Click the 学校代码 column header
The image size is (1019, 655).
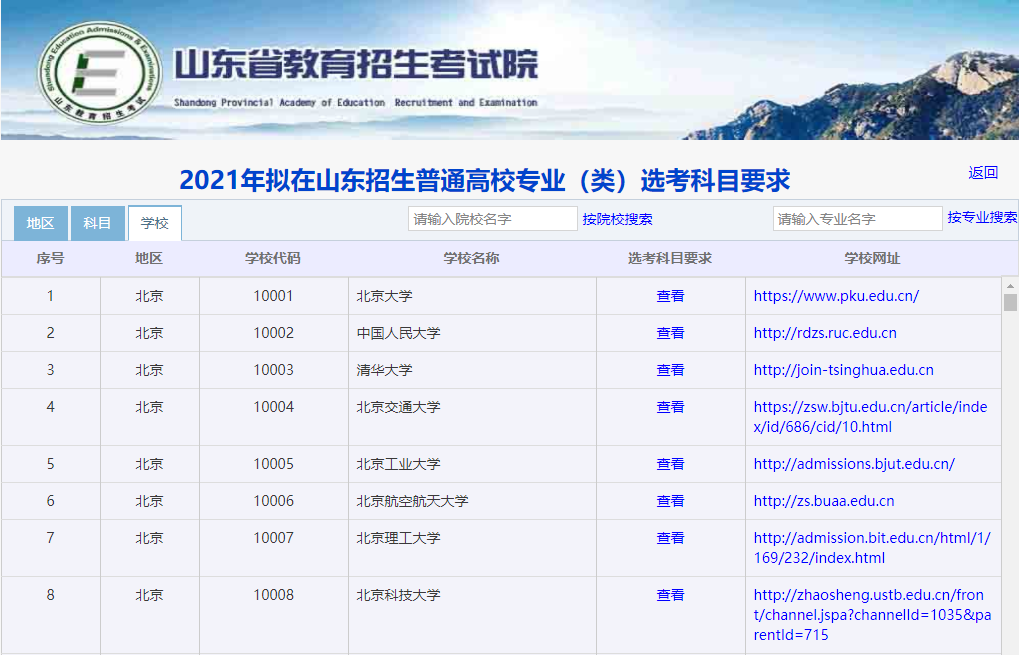point(273,259)
